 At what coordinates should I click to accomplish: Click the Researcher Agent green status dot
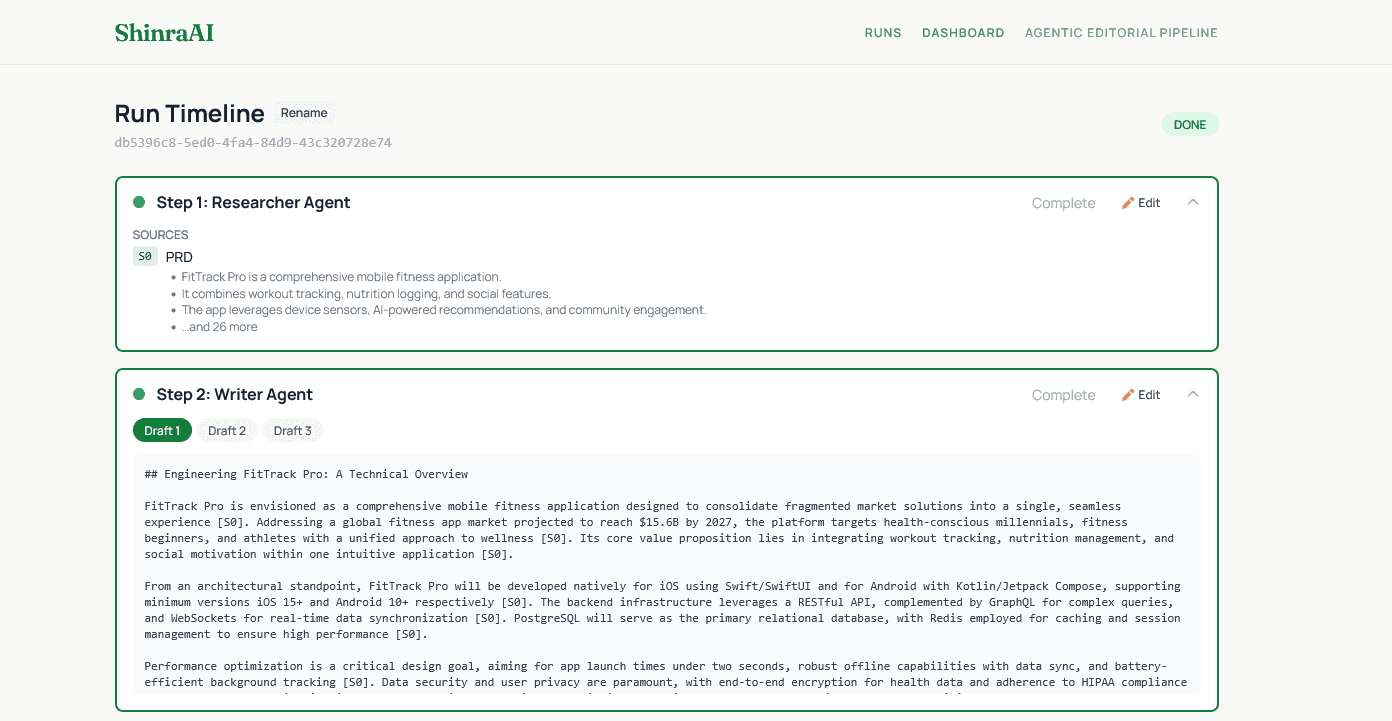(139, 202)
